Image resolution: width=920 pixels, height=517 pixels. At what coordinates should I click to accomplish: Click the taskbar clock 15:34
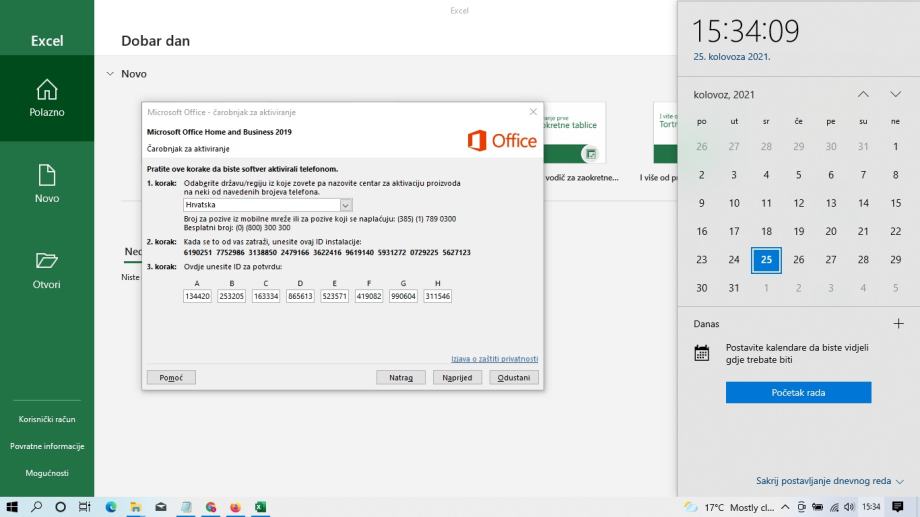point(871,507)
